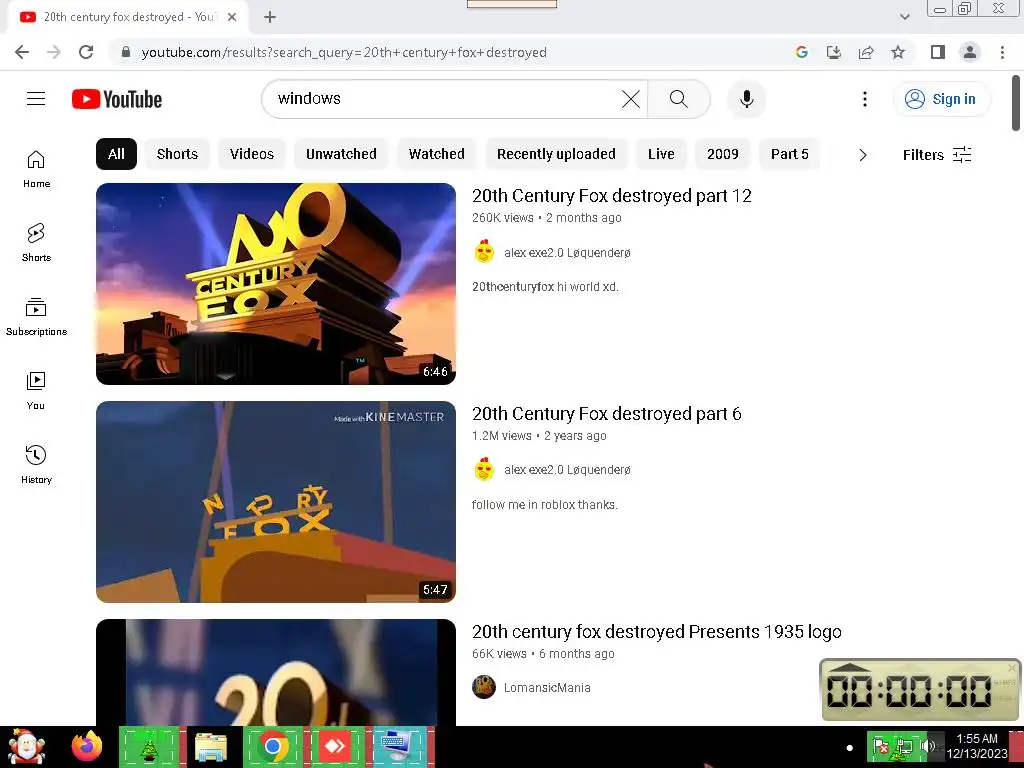The width and height of the screenshot is (1024, 768).
Task: Open video titled 20th century fox destroyed Presents 1935 logo
Action: pyautogui.click(x=656, y=632)
